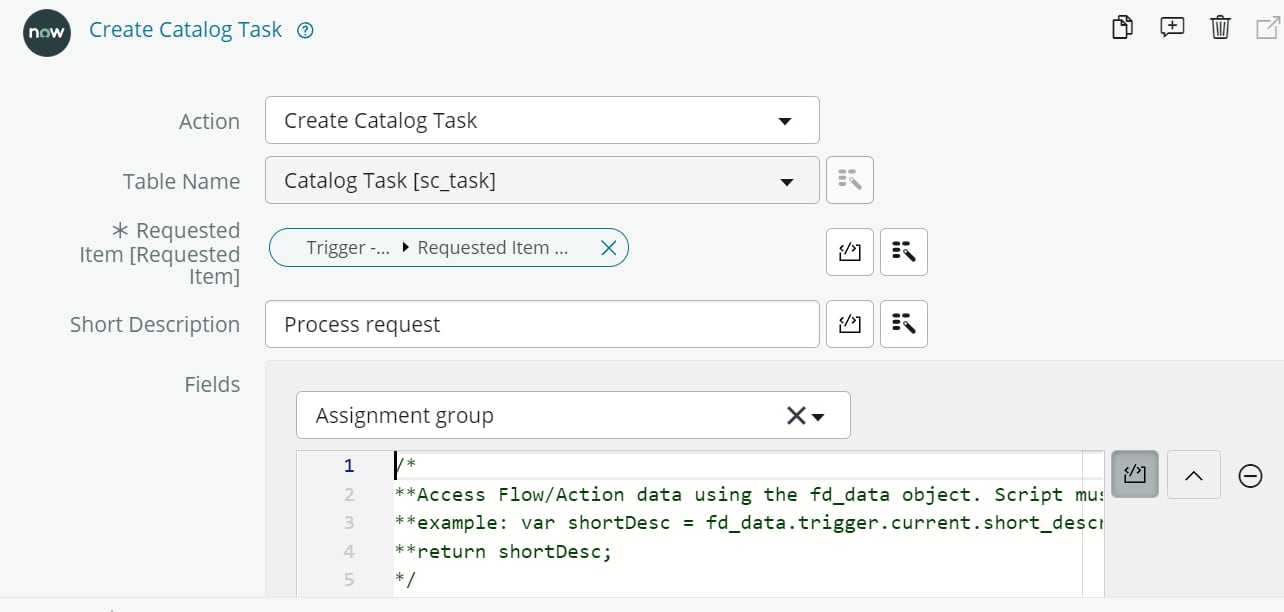Image resolution: width=1284 pixels, height=612 pixels.
Task: Toggle scripting mode for Requested Item
Action: coord(849,252)
